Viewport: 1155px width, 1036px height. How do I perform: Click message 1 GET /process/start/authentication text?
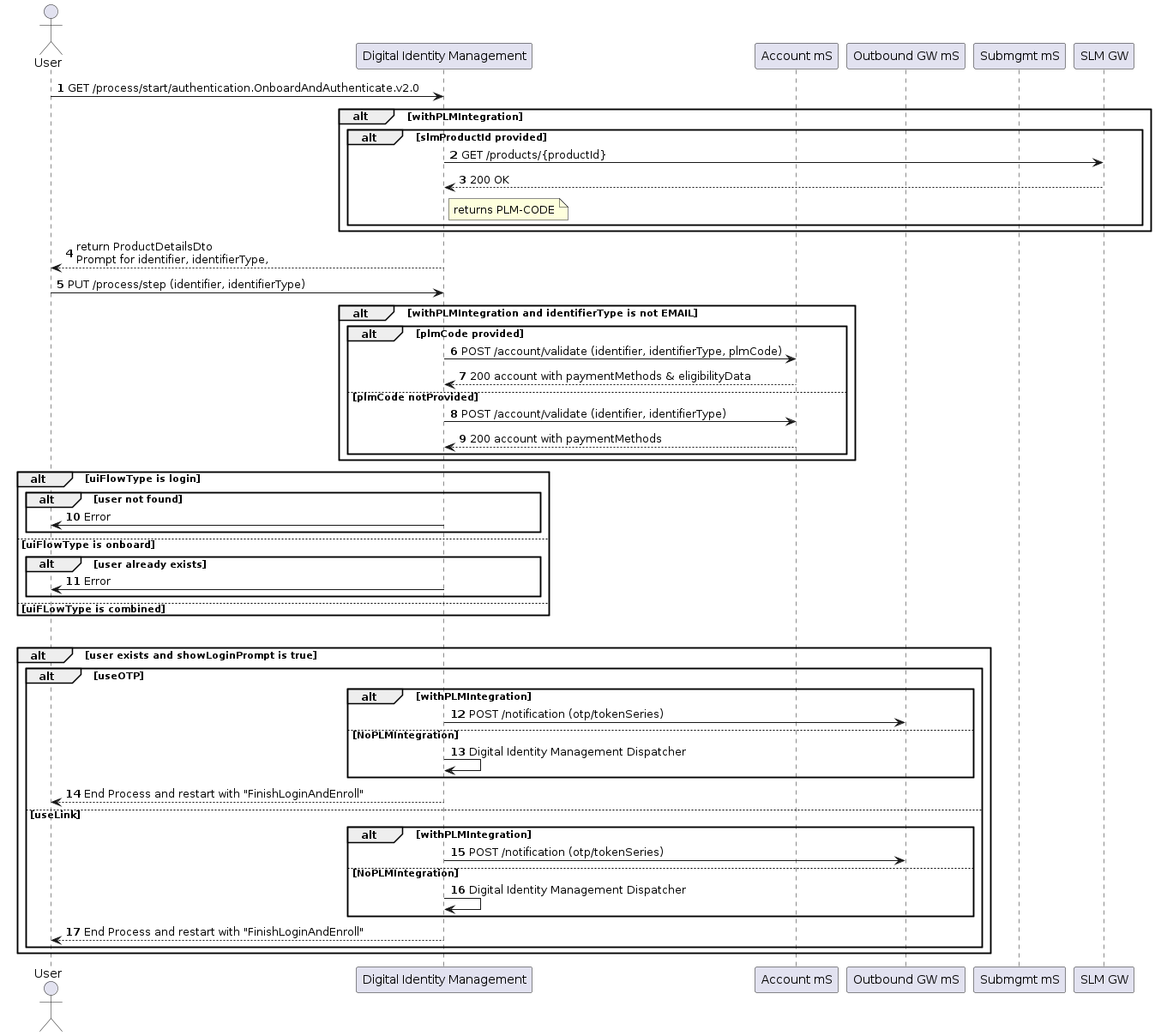pos(238,88)
